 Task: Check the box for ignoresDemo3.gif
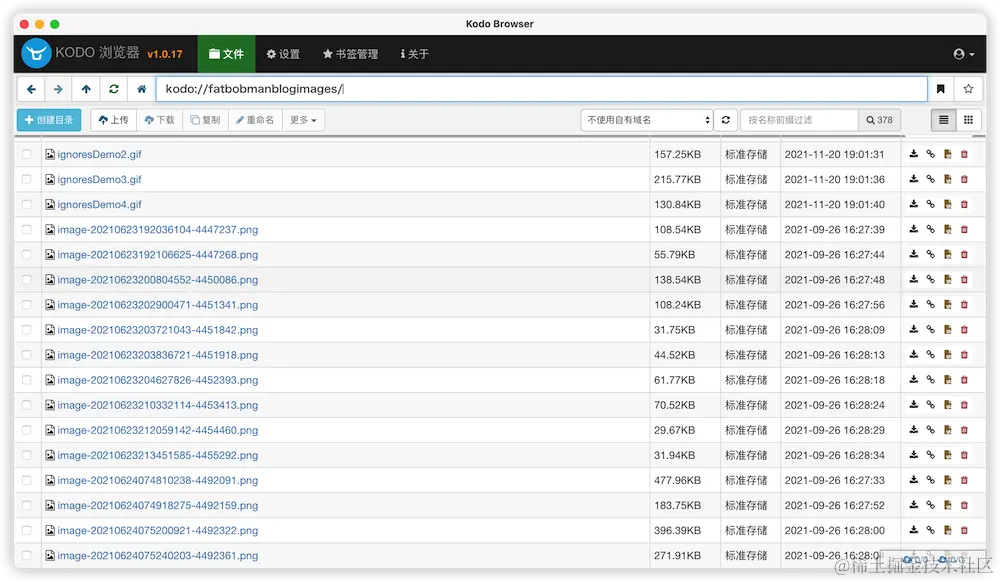(x=26, y=179)
